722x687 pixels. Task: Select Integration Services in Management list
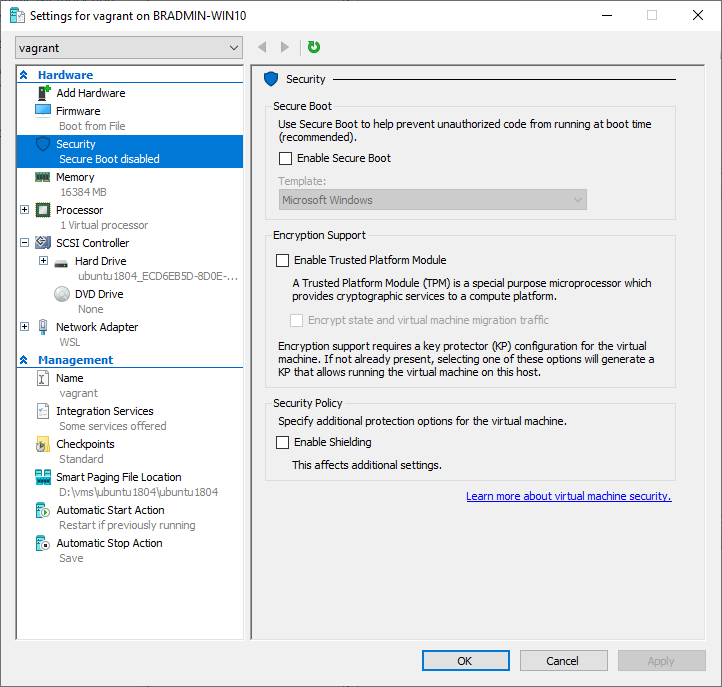(x=104, y=411)
